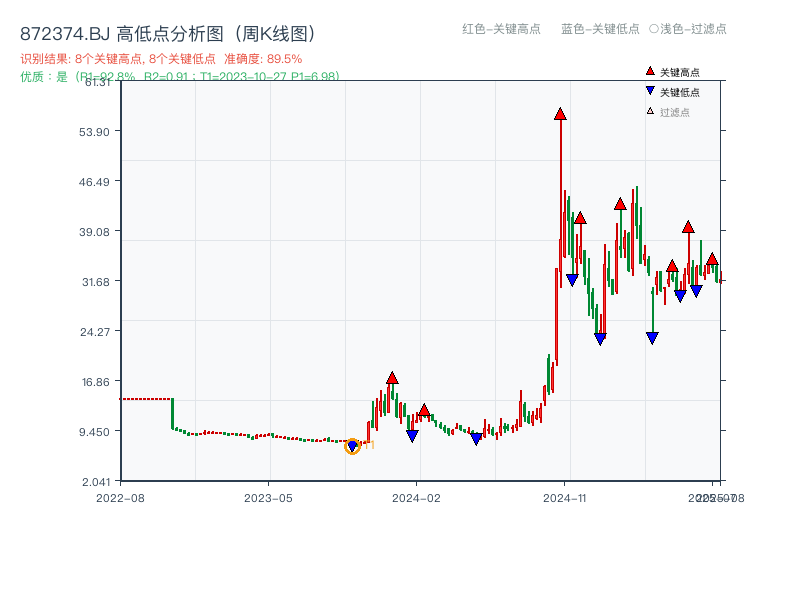Click the header legend text 红色-关键高点

click(501, 29)
